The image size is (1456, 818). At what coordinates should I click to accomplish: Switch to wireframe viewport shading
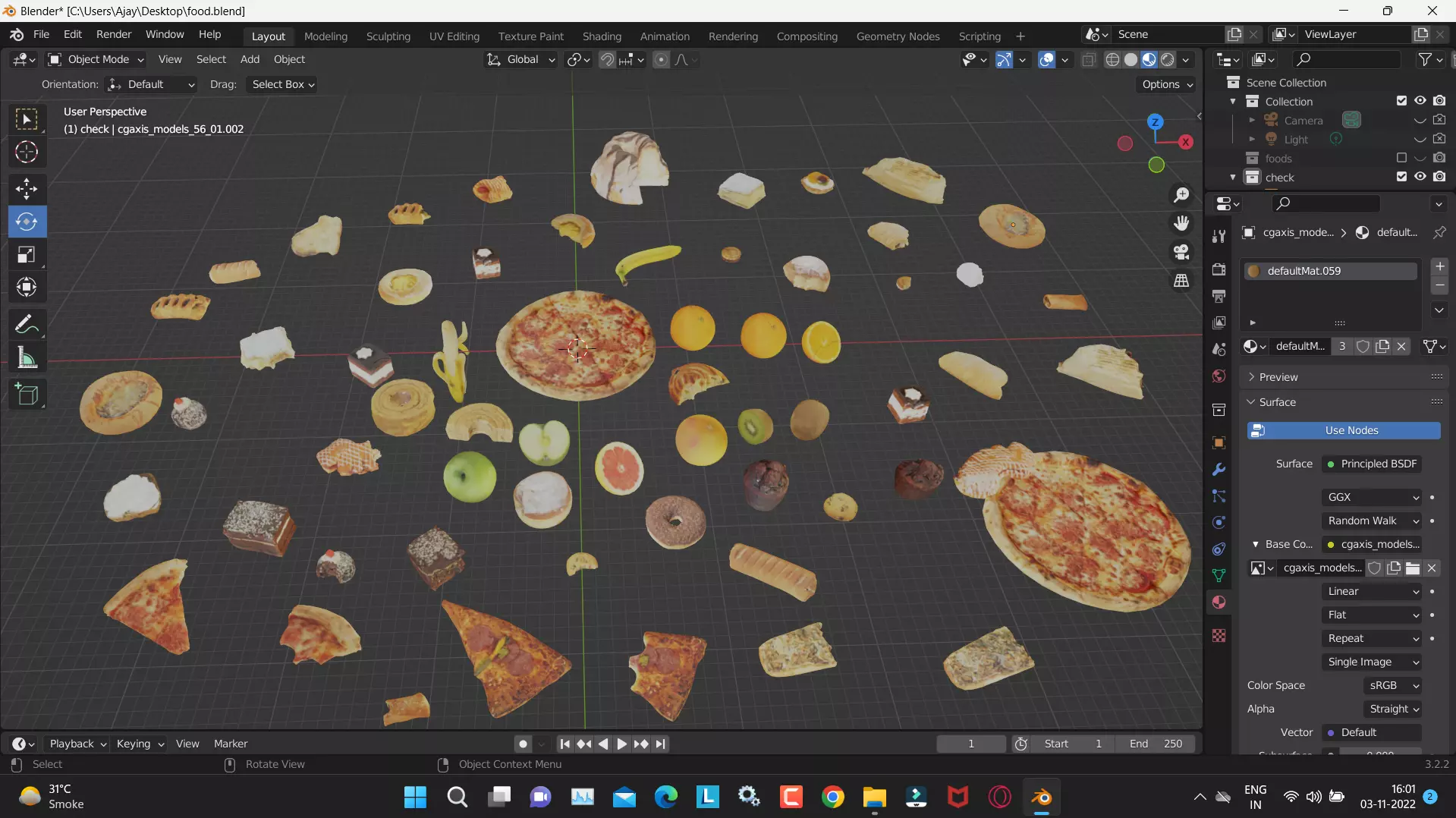pos(1112,60)
